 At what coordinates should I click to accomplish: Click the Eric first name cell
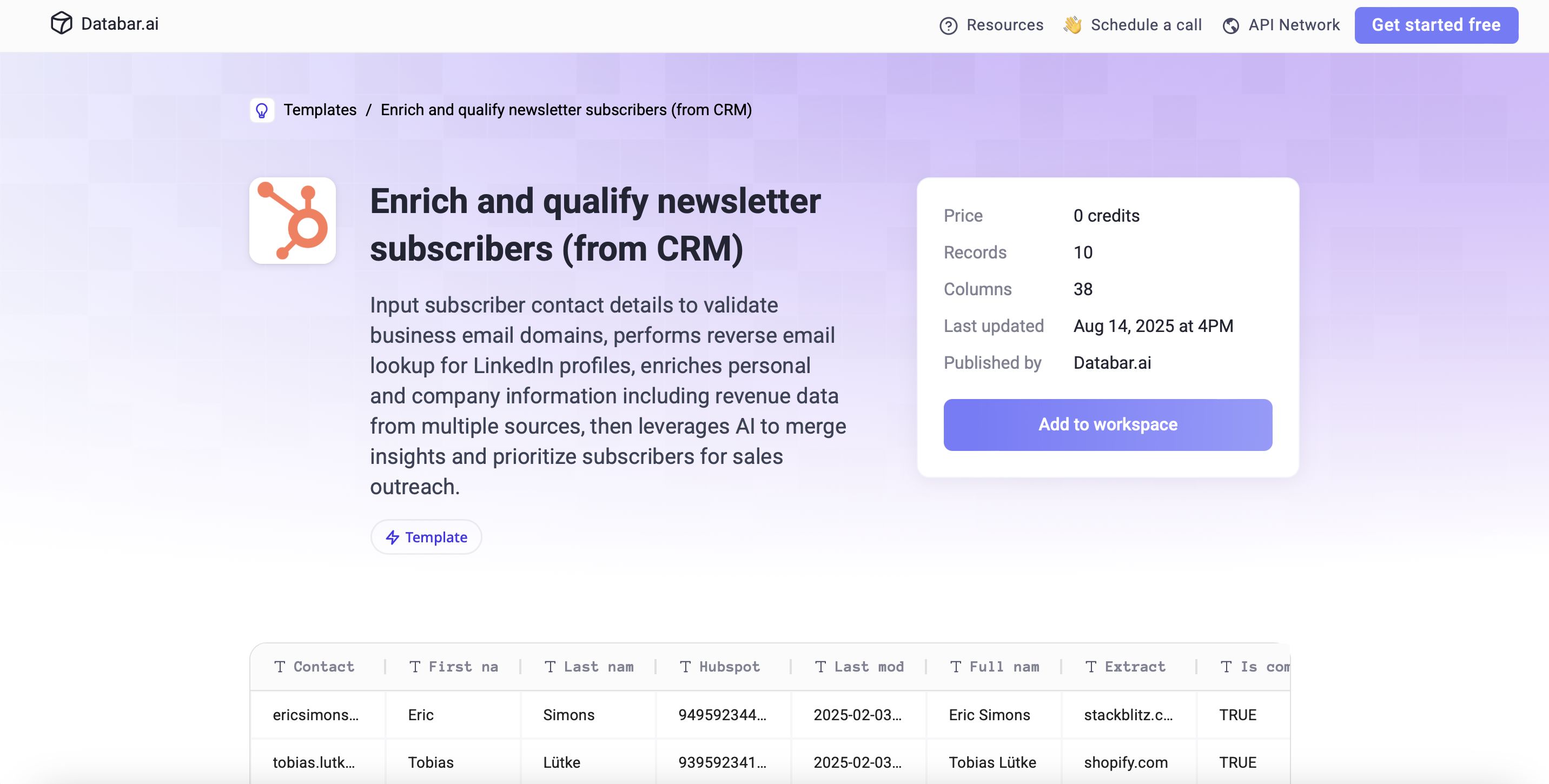pyautogui.click(x=453, y=715)
